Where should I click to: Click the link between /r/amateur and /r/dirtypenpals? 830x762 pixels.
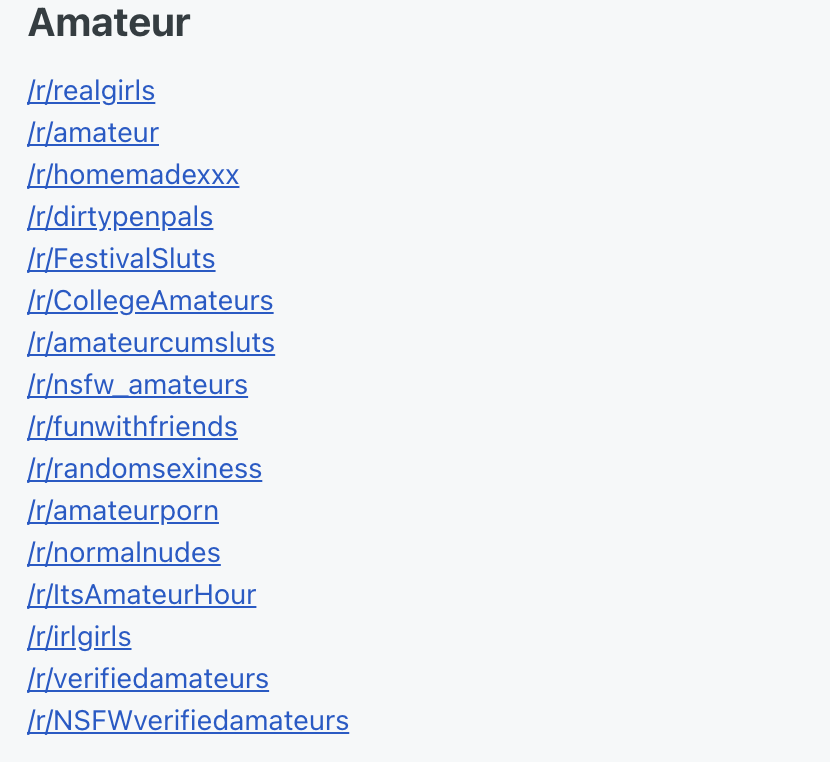[133, 175]
